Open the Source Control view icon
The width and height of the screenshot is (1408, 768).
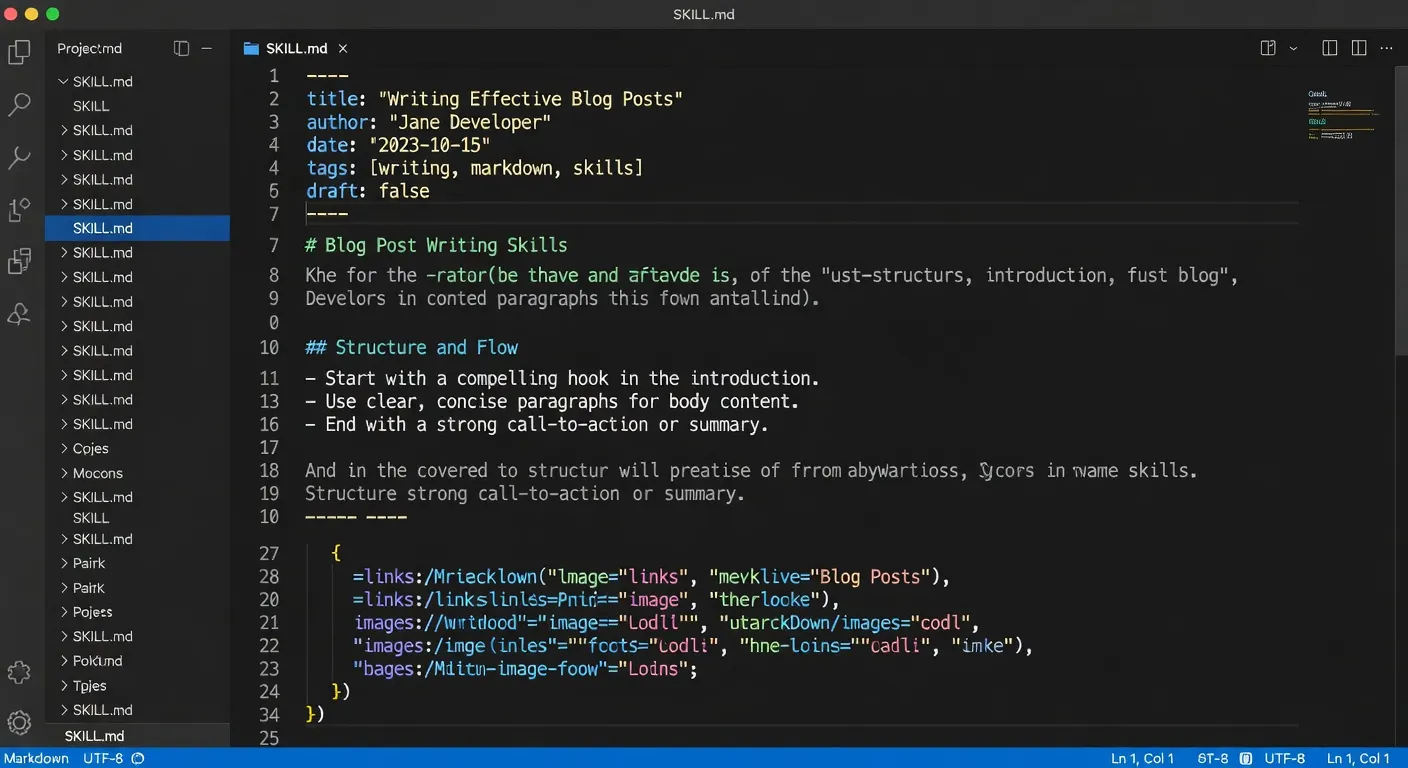(x=21, y=210)
